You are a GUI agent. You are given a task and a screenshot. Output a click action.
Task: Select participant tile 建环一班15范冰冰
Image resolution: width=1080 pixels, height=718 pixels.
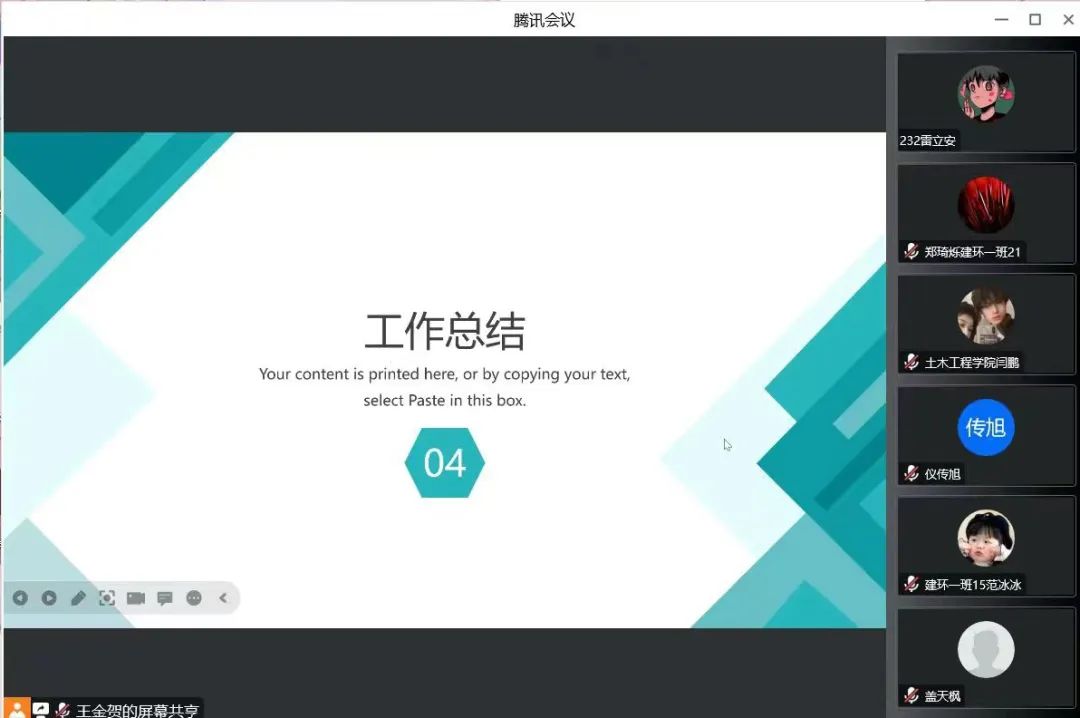click(986, 546)
